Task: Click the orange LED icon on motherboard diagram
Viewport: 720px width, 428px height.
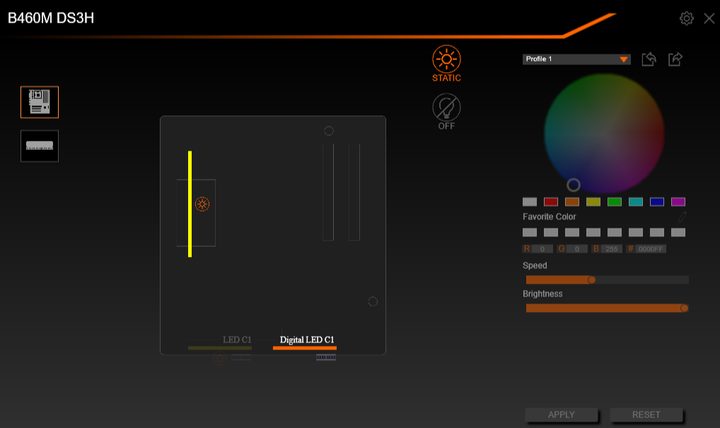Action: [202, 204]
